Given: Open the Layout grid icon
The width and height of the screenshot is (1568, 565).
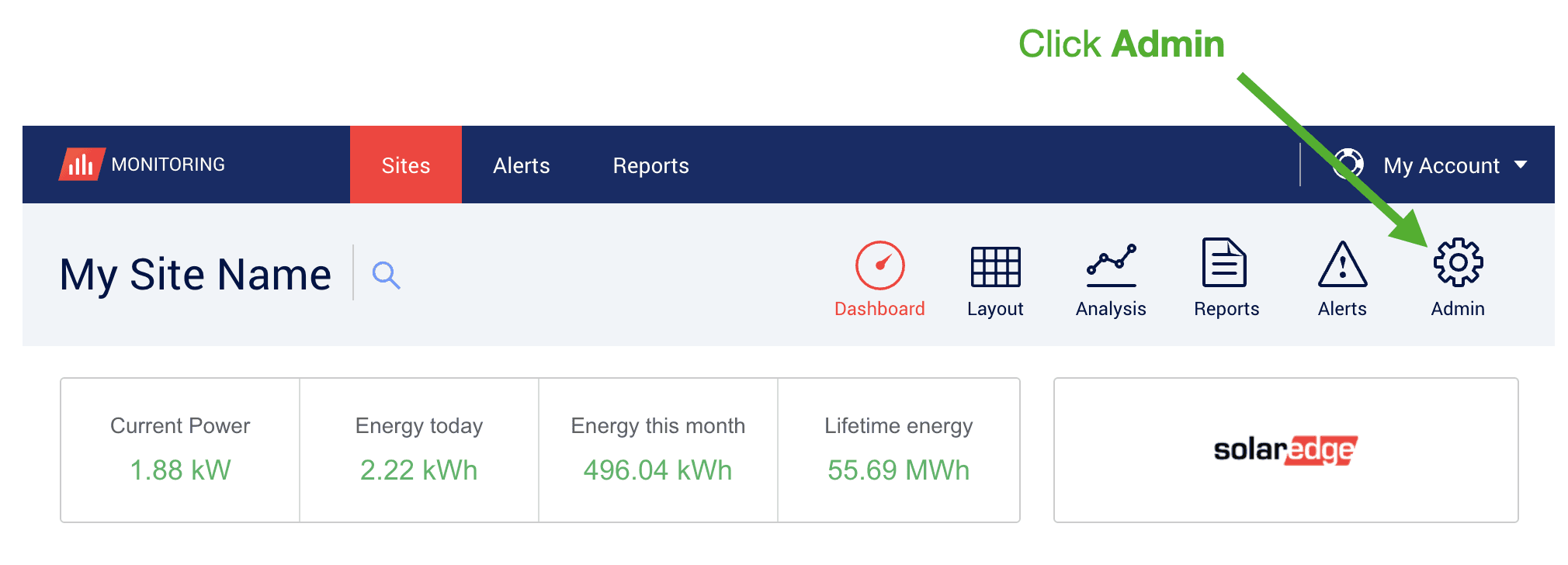Looking at the screenshot, I should click(995, 266).
